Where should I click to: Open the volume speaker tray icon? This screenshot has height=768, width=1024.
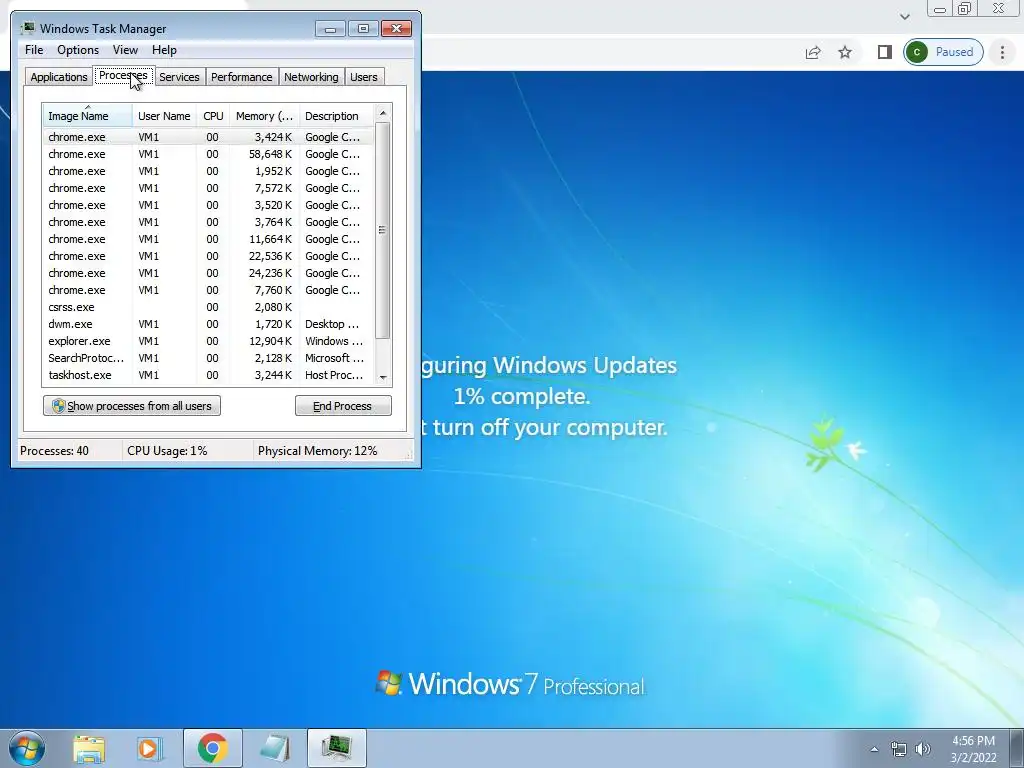[923, 749]
